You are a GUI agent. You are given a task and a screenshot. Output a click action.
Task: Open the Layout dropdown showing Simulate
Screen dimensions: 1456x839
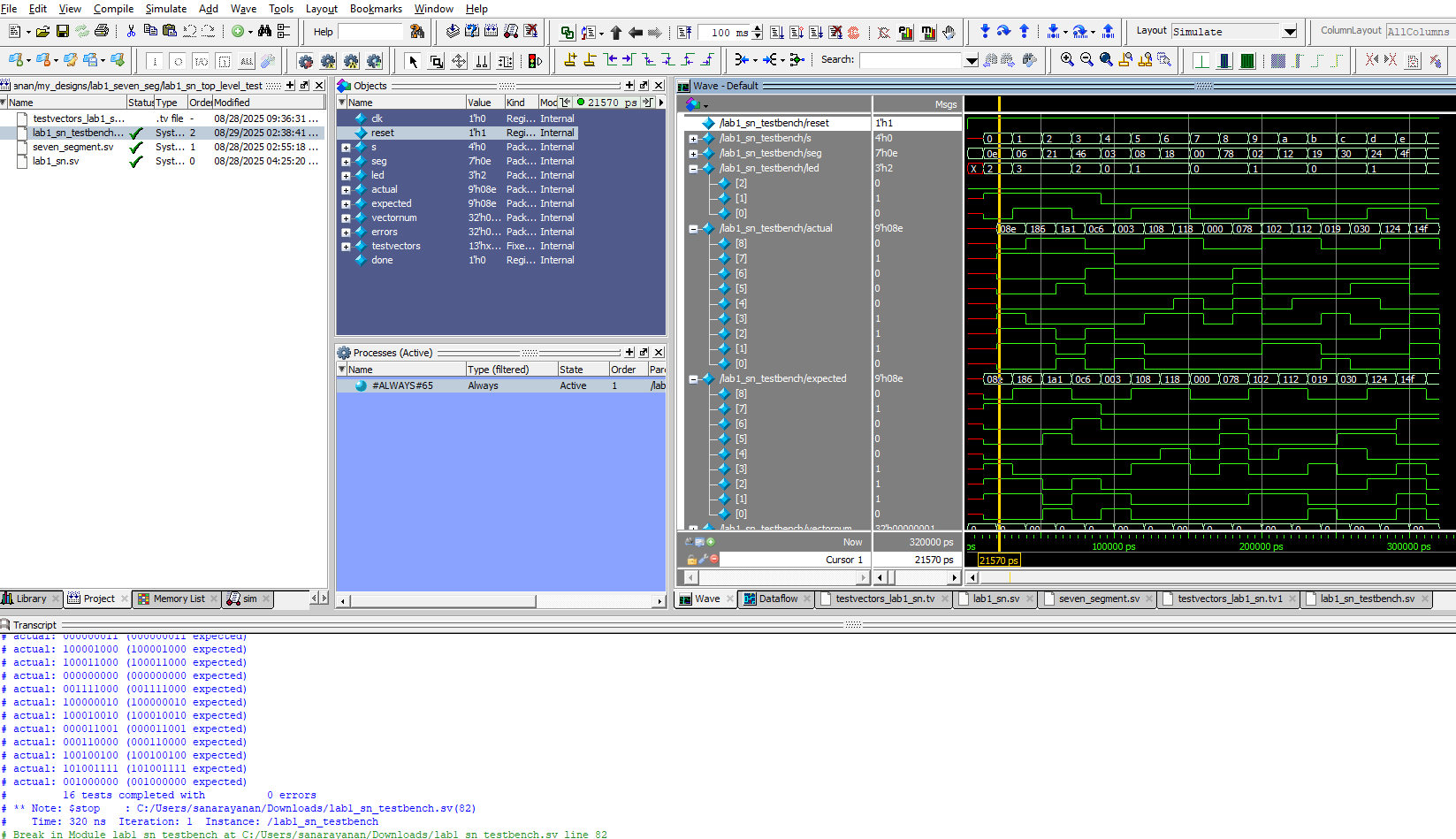[x=1290, y=32]
